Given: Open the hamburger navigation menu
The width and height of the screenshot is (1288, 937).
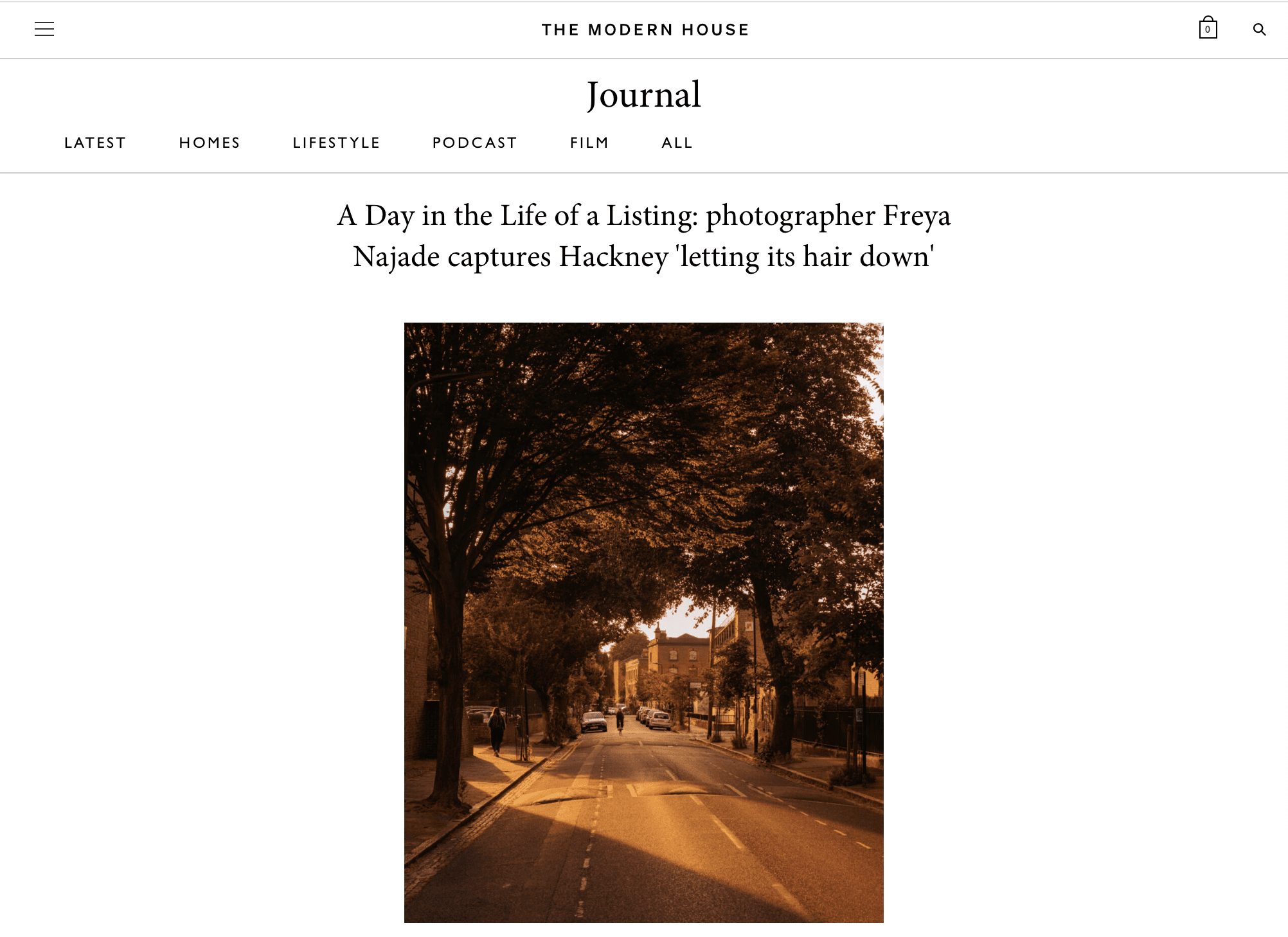Looking at the screenshot, I should click(44, 29).
